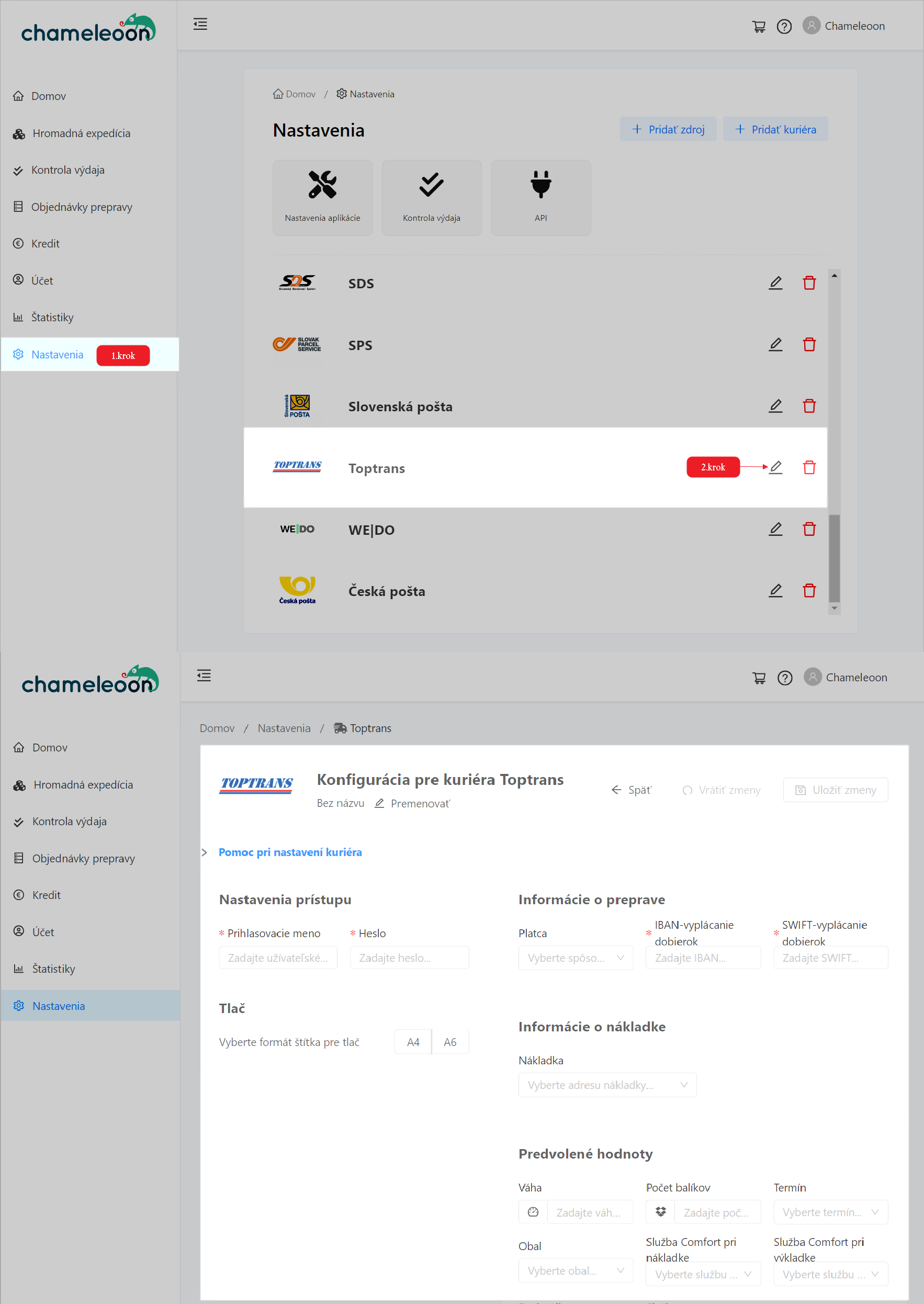Click Nastavenia breadcrumb on the Toptrans configuration page
Screen dimensions: 924x1304
point(284,728)
